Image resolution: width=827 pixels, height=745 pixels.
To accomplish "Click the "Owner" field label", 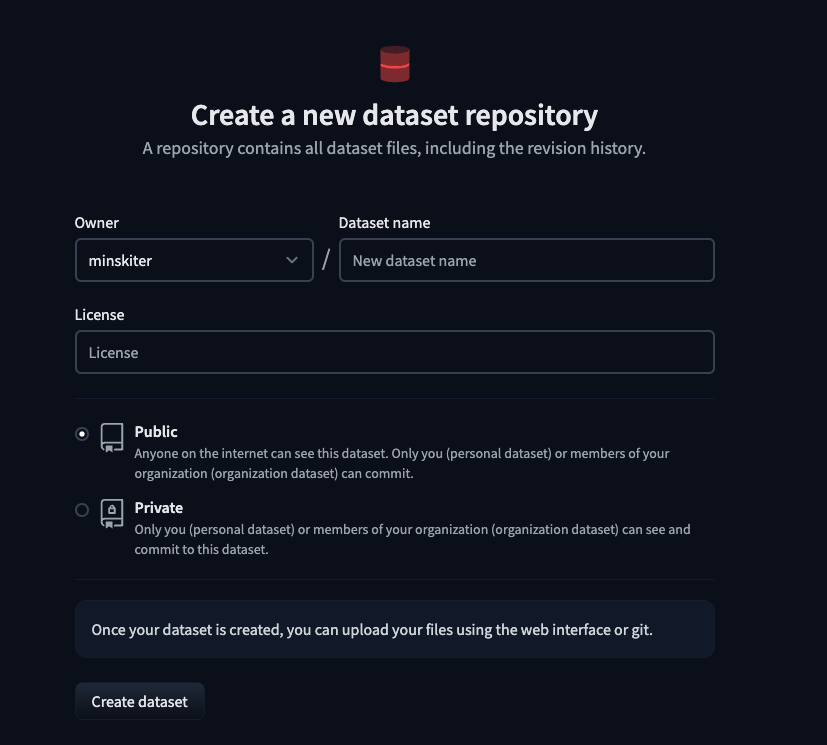I will (97, 223).
